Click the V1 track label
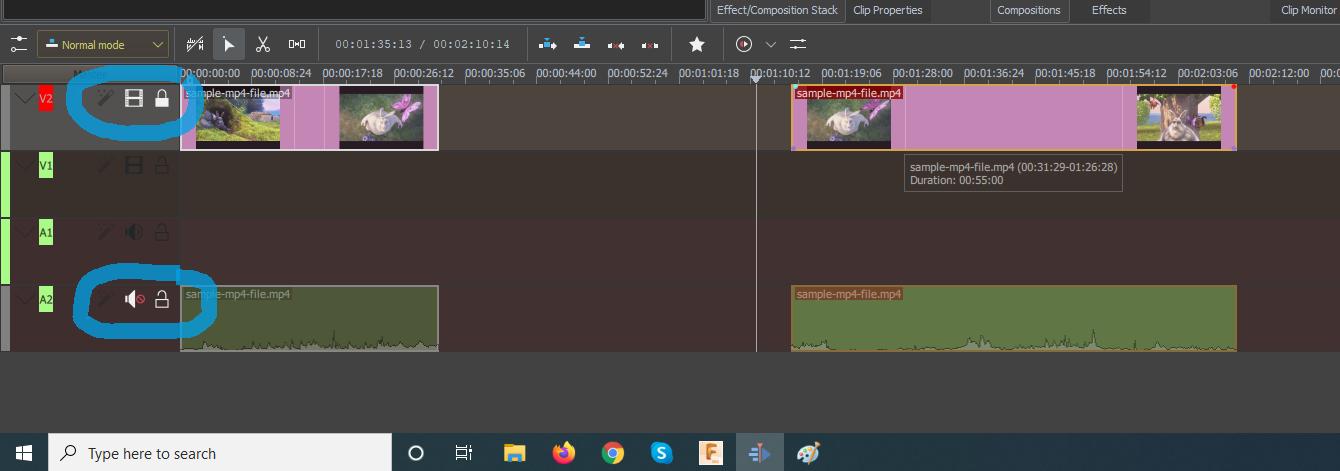This screenshot has height=471, width=1340. click(x=46, y=166)
